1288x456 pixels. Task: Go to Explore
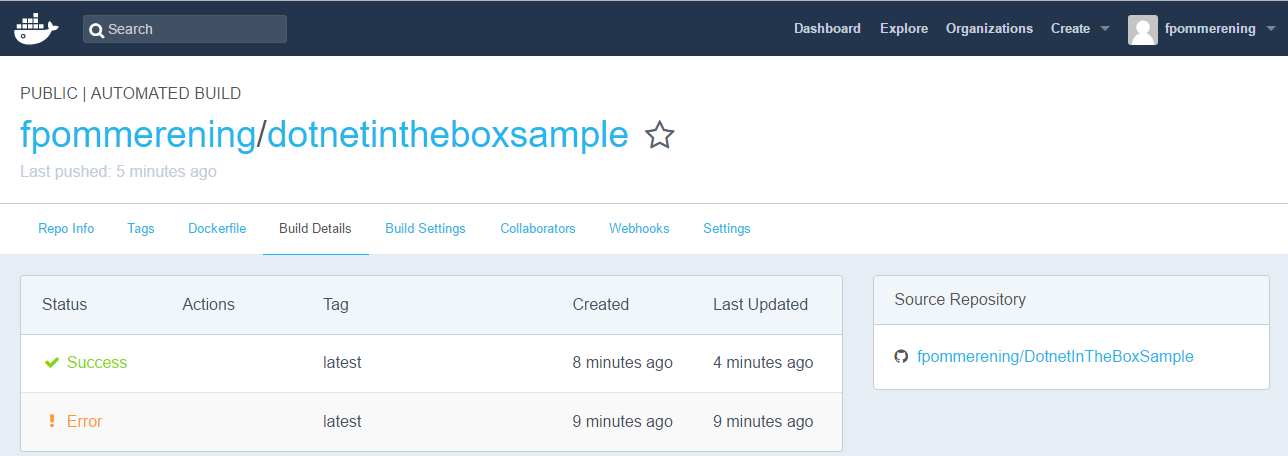click(904, 29)
